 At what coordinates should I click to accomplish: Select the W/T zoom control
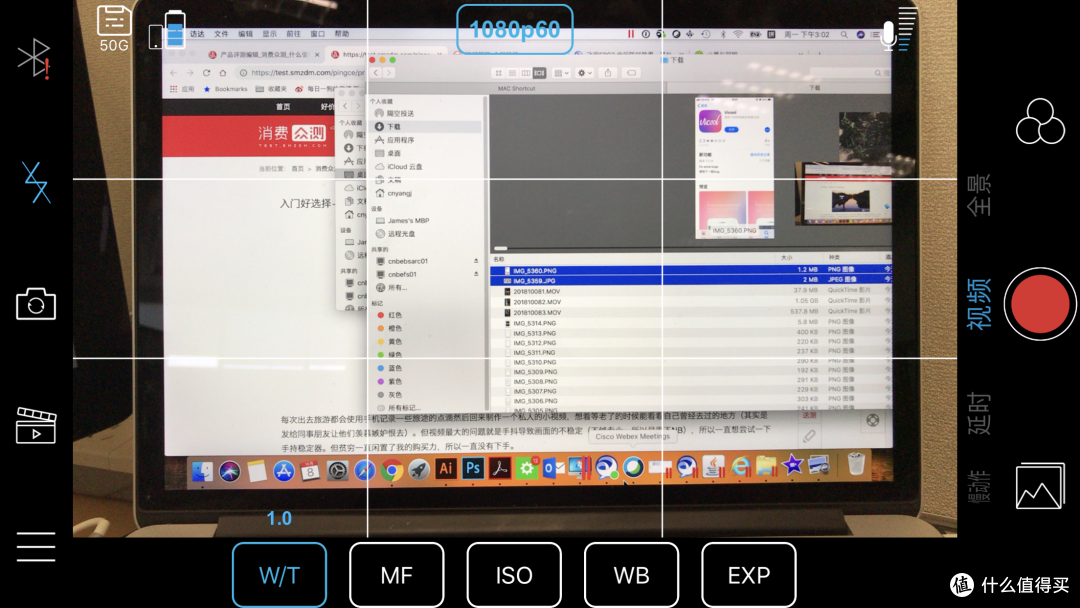point(280,575)
